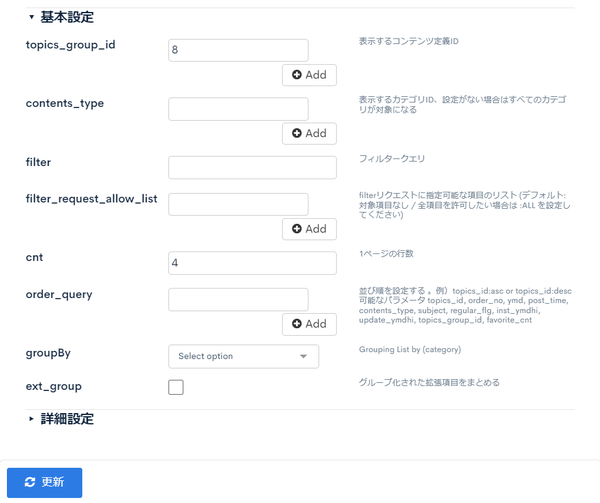Image resolution: width=600 pixels, height=503 pixels.
Task: Click the order_query input field
Action: pyautogui.click(x=238, y=300)
